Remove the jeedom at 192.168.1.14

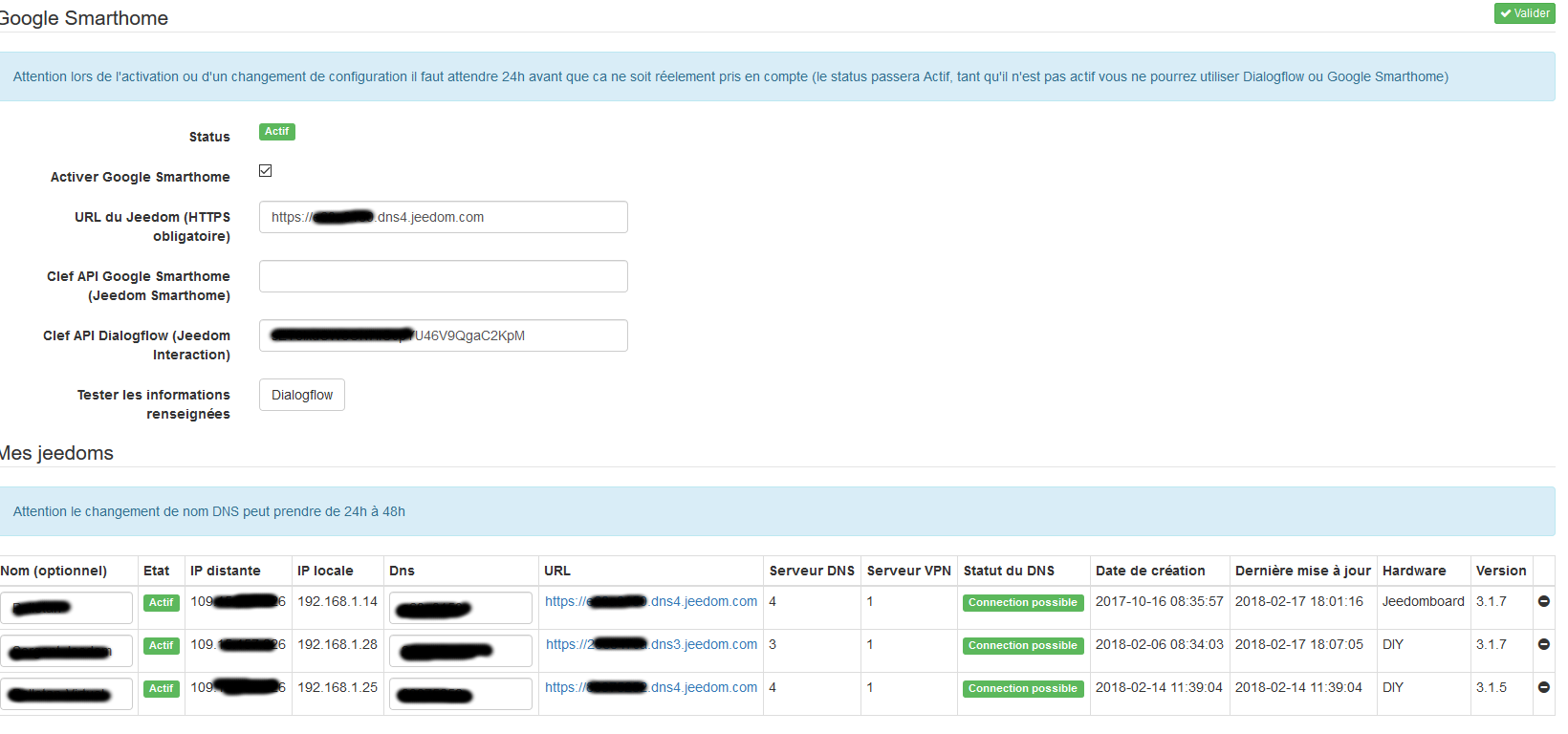click(x=1543, y=601)
